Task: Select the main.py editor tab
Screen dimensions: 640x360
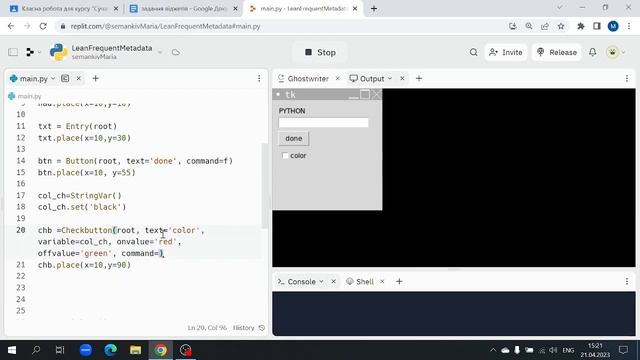Action: click(33, 78)
